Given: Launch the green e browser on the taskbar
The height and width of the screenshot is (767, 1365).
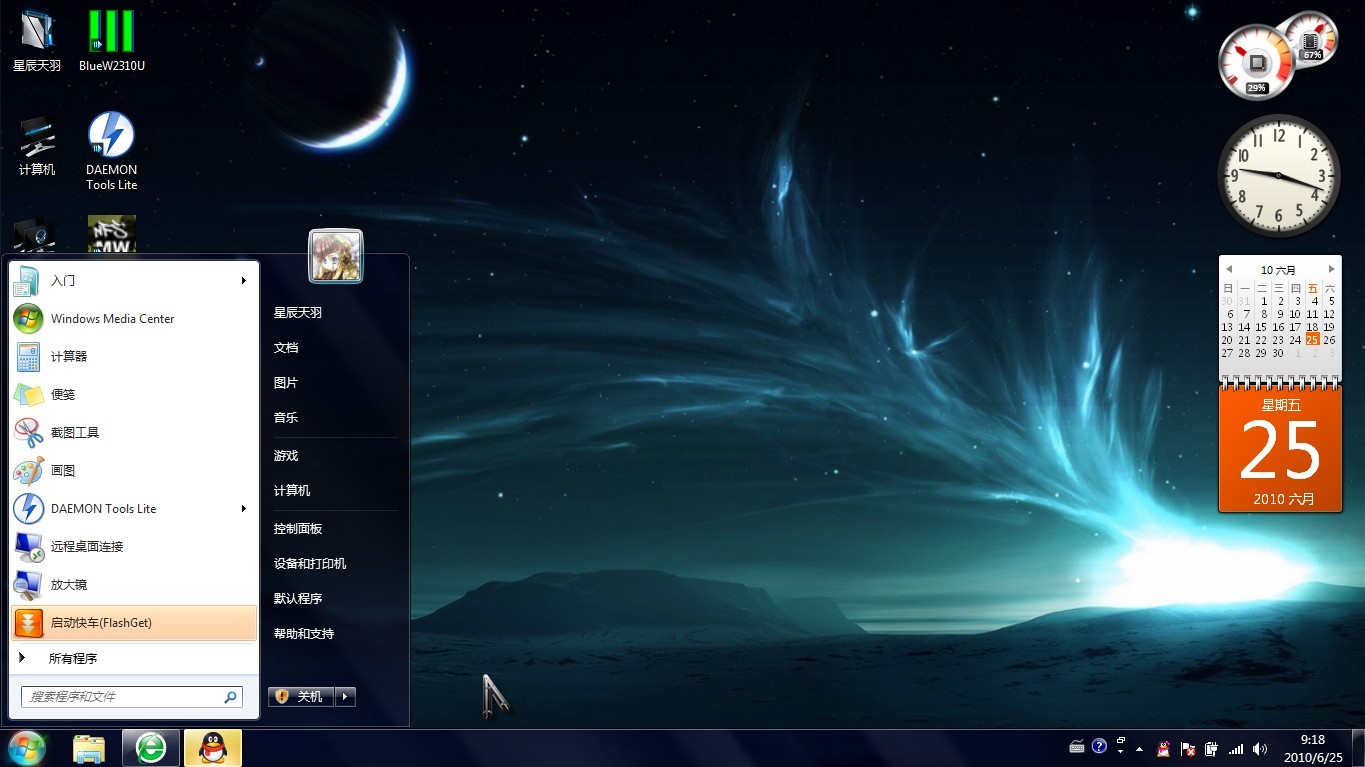Looking at the screenshot, I should point(151,748).
